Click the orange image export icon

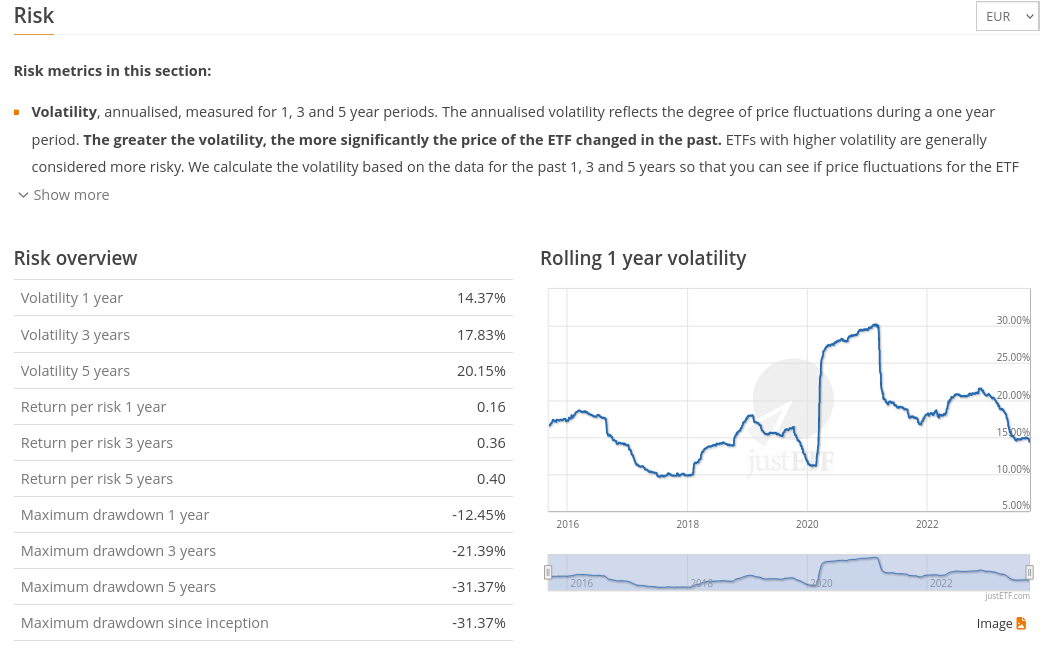(1021, 624)
